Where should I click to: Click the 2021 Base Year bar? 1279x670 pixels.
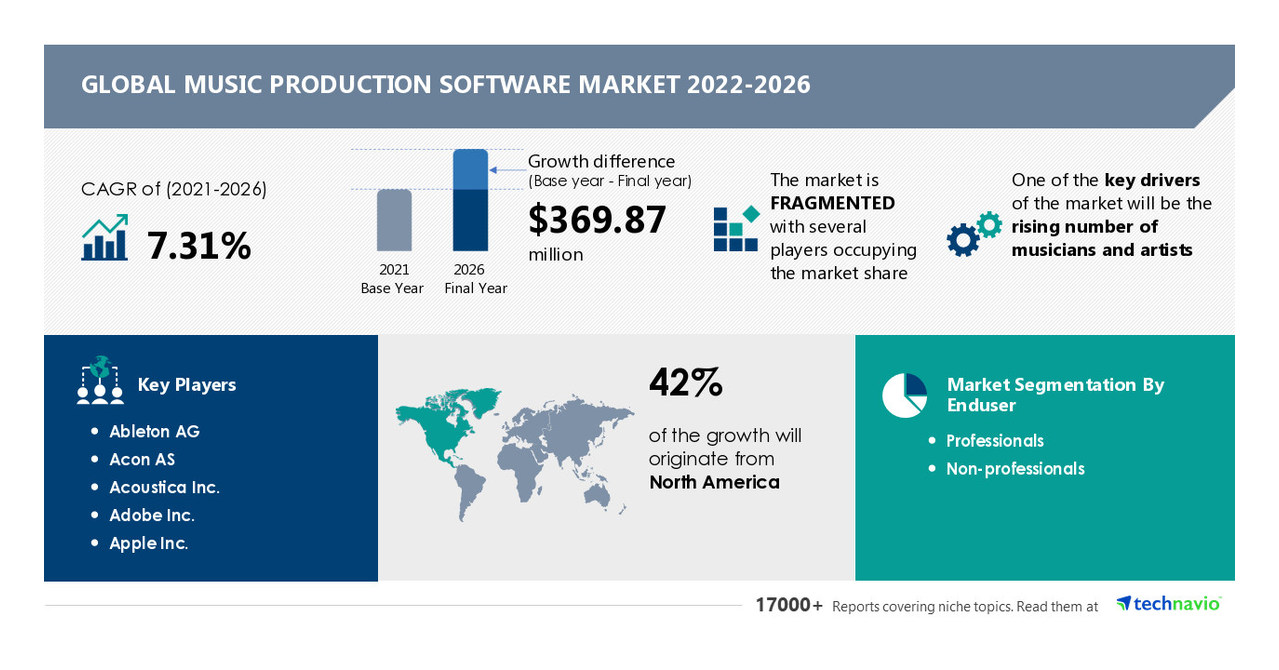click(392, 222)
